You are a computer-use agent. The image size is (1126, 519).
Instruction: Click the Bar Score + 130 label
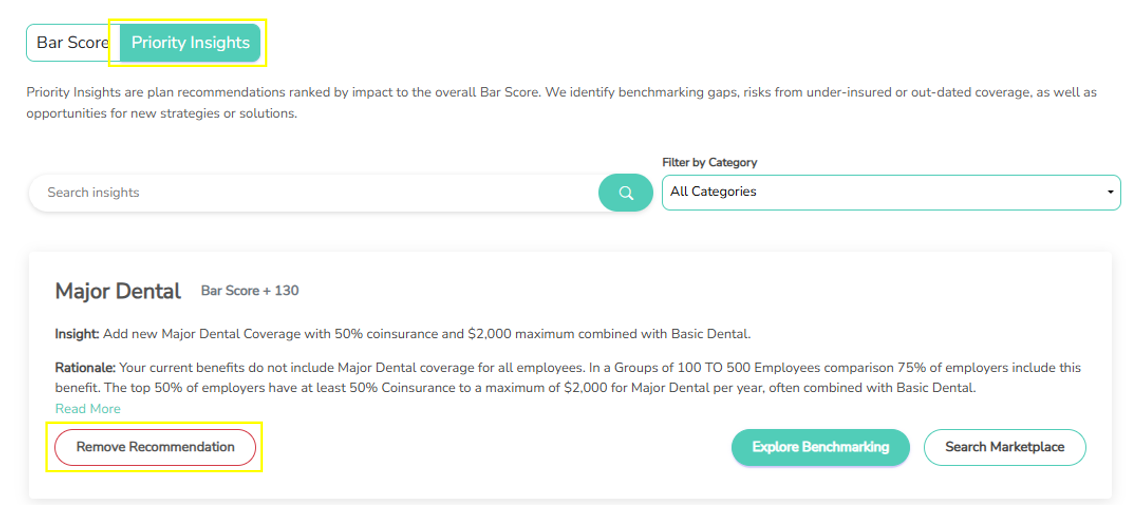point(250,291)
